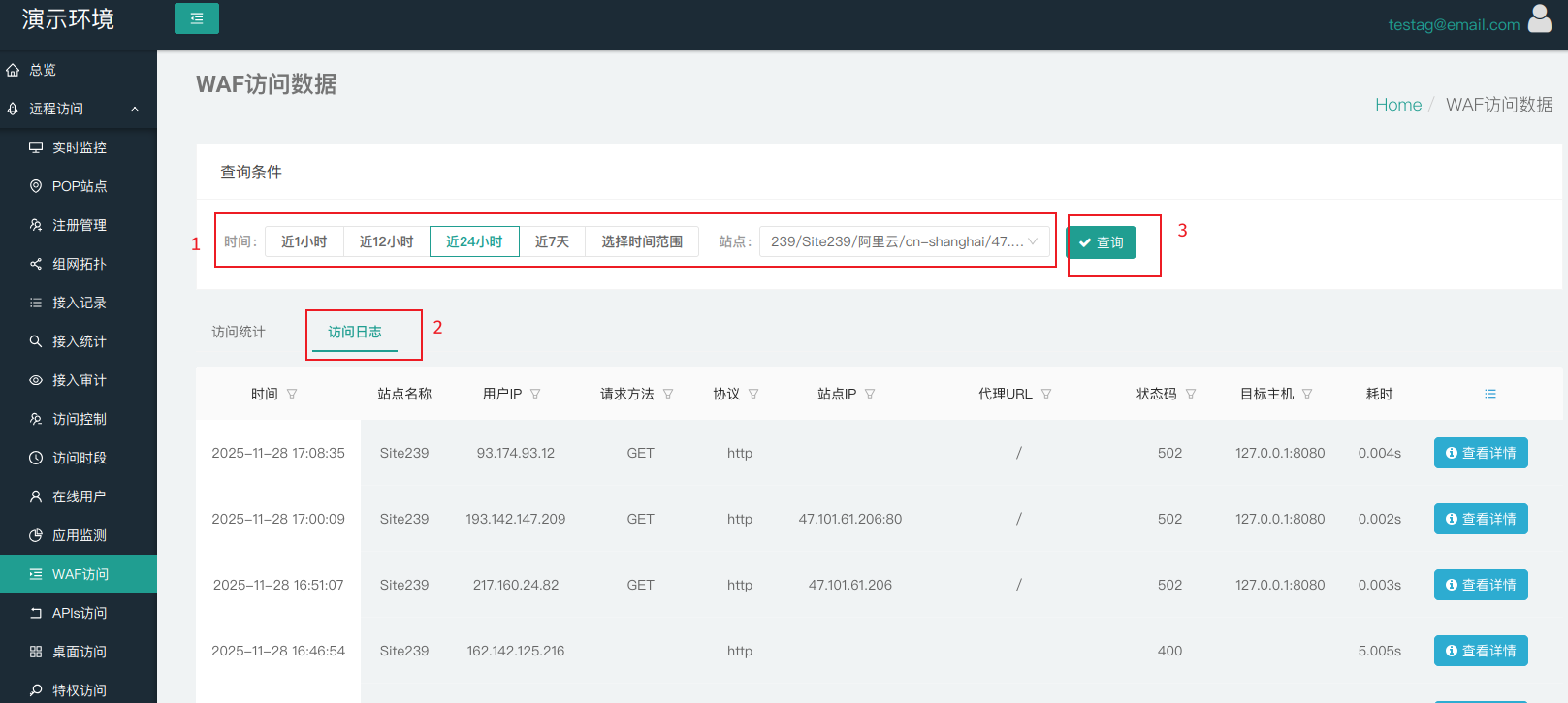Click the 接入审计 eye icon

(x=36, y=380)
